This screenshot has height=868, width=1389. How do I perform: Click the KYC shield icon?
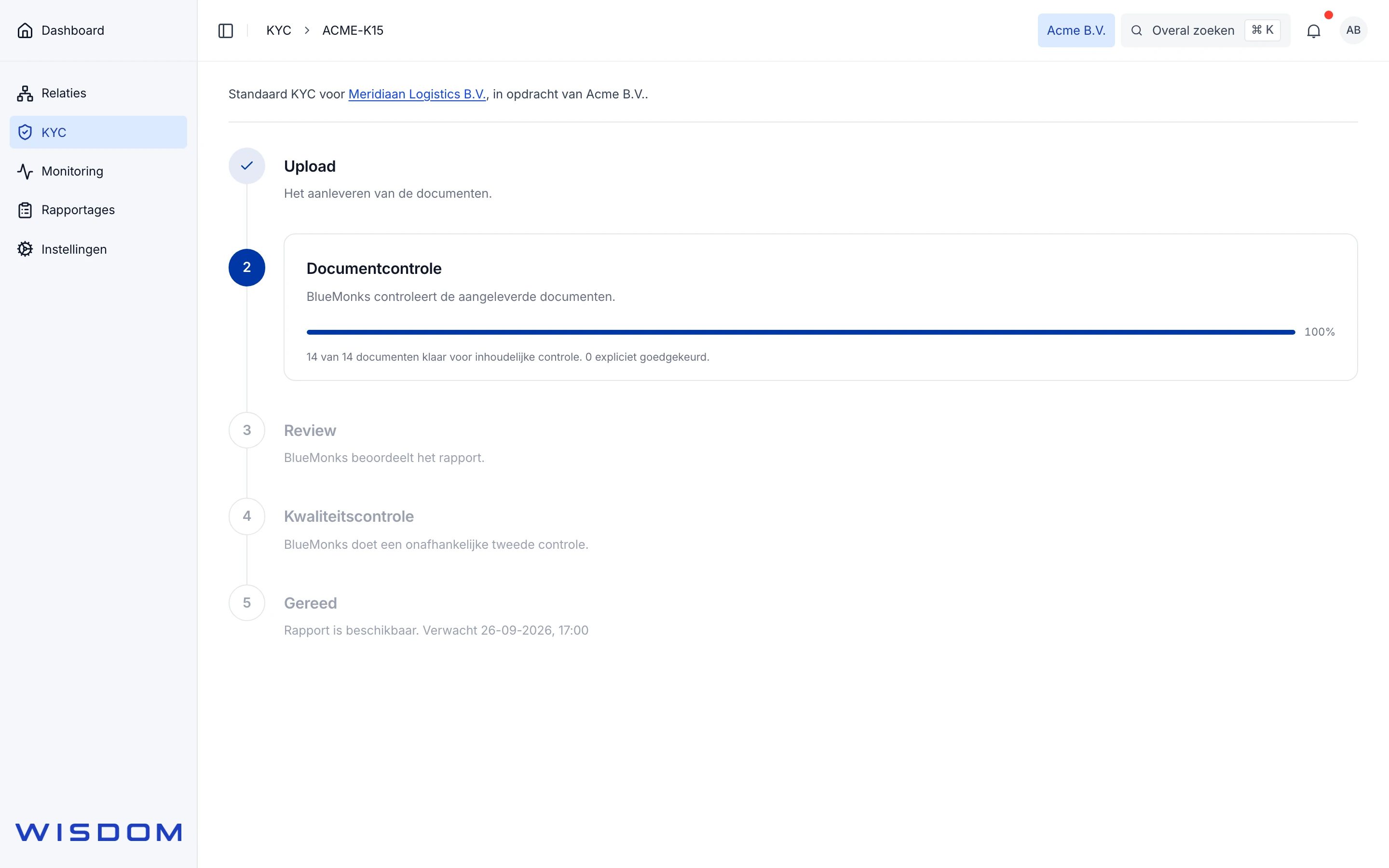(x=25, y=133)
